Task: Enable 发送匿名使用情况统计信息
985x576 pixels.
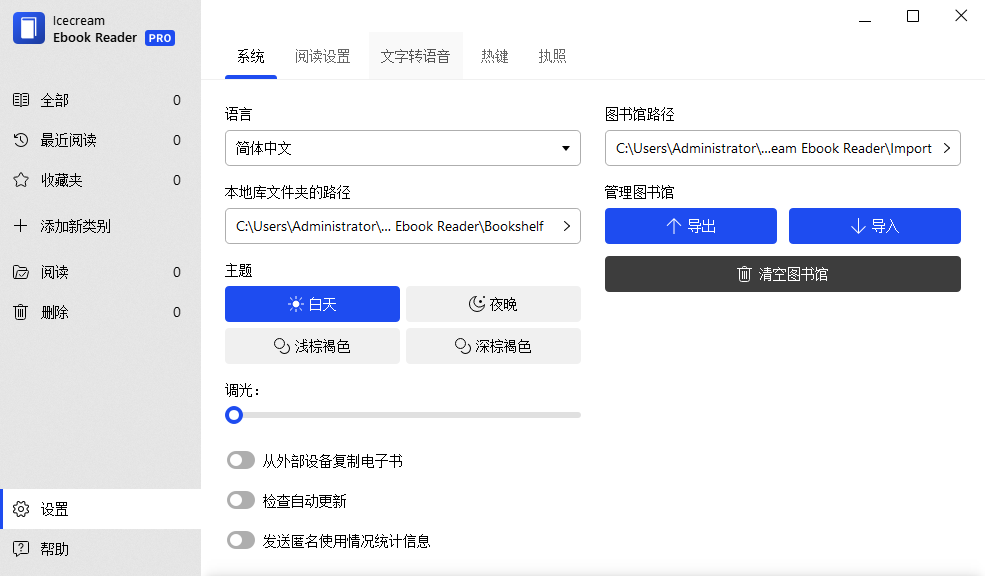Action: [x=240, y=540]
